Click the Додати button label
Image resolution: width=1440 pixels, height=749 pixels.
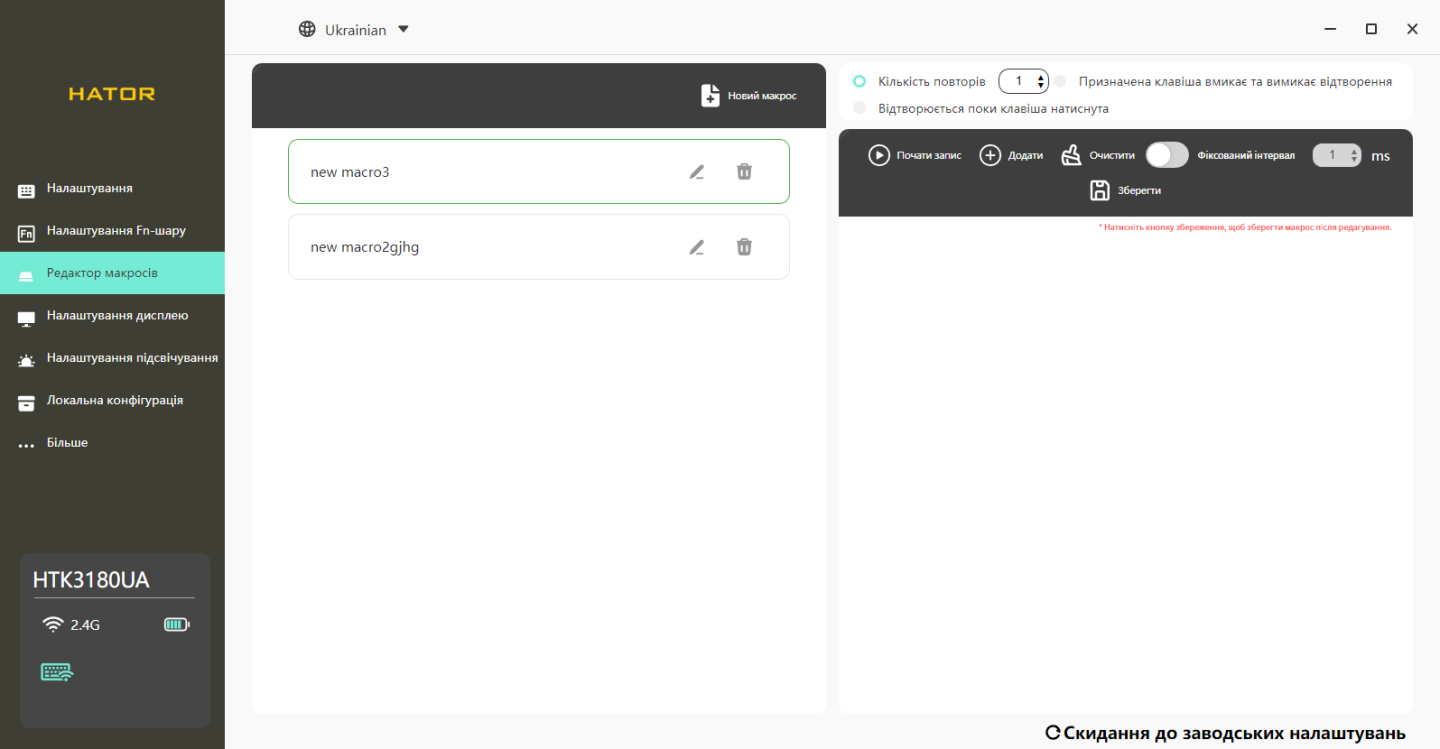coord(1025,156)
